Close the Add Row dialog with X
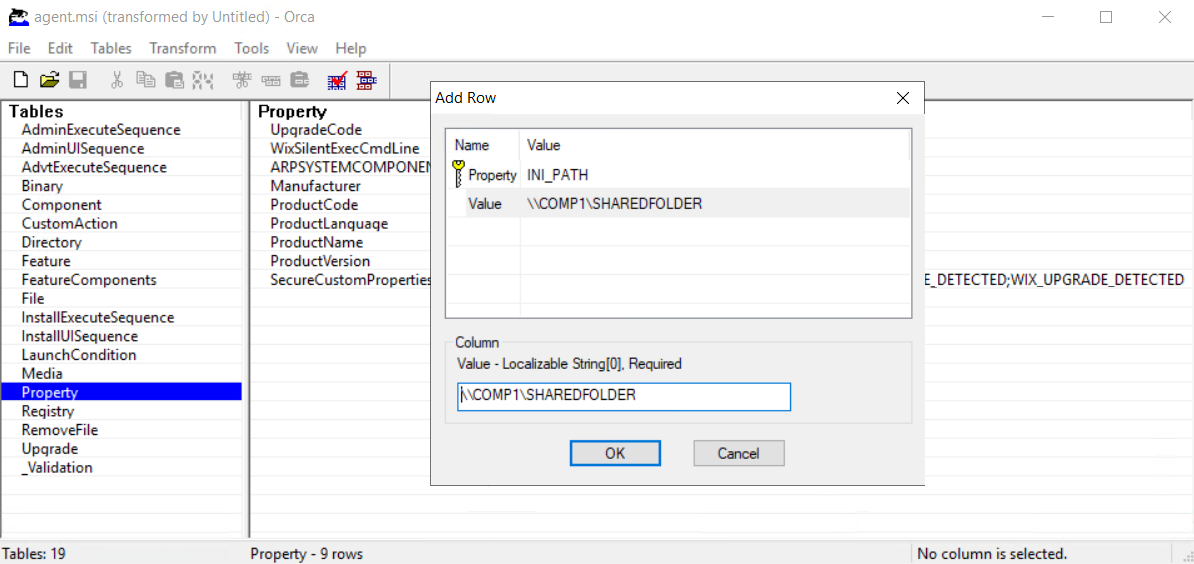Screen dimensions: 1194x564 point(902,98)
